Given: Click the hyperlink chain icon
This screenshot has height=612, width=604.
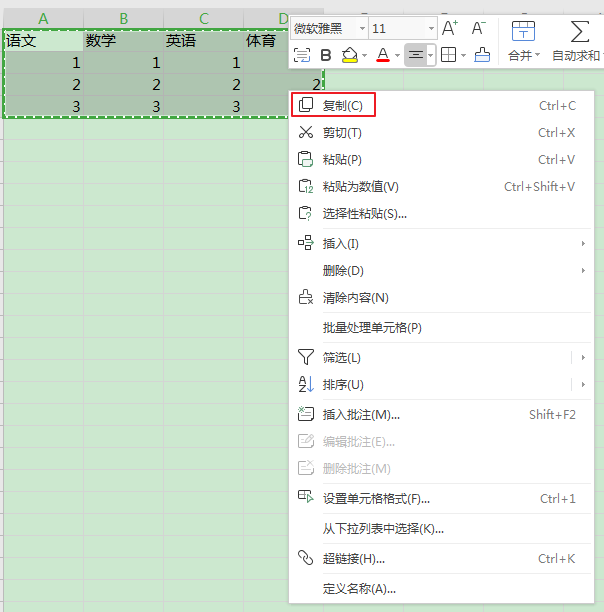Looking at the screenshot, I should point(306,558).
